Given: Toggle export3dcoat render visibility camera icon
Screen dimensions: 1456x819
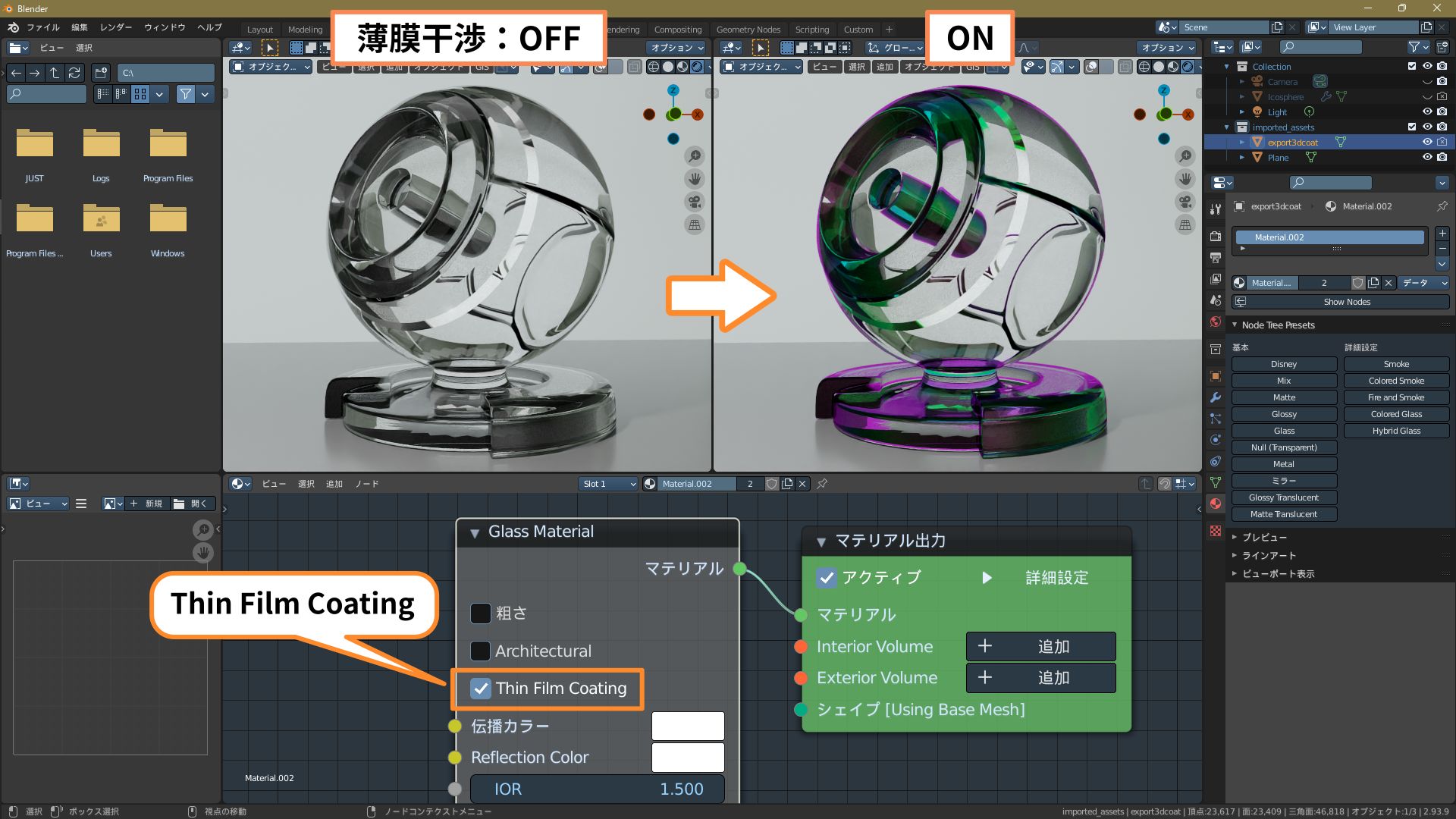Looking at the screenshot, I should click(x=1442, y=142).
